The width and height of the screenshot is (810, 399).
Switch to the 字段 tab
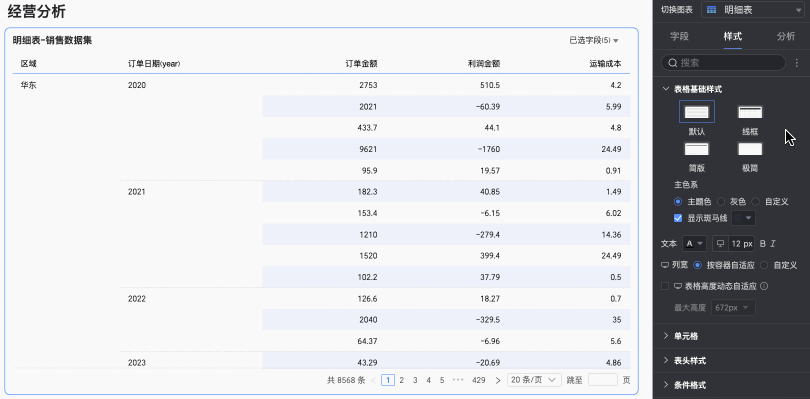[x=679, y=36]
